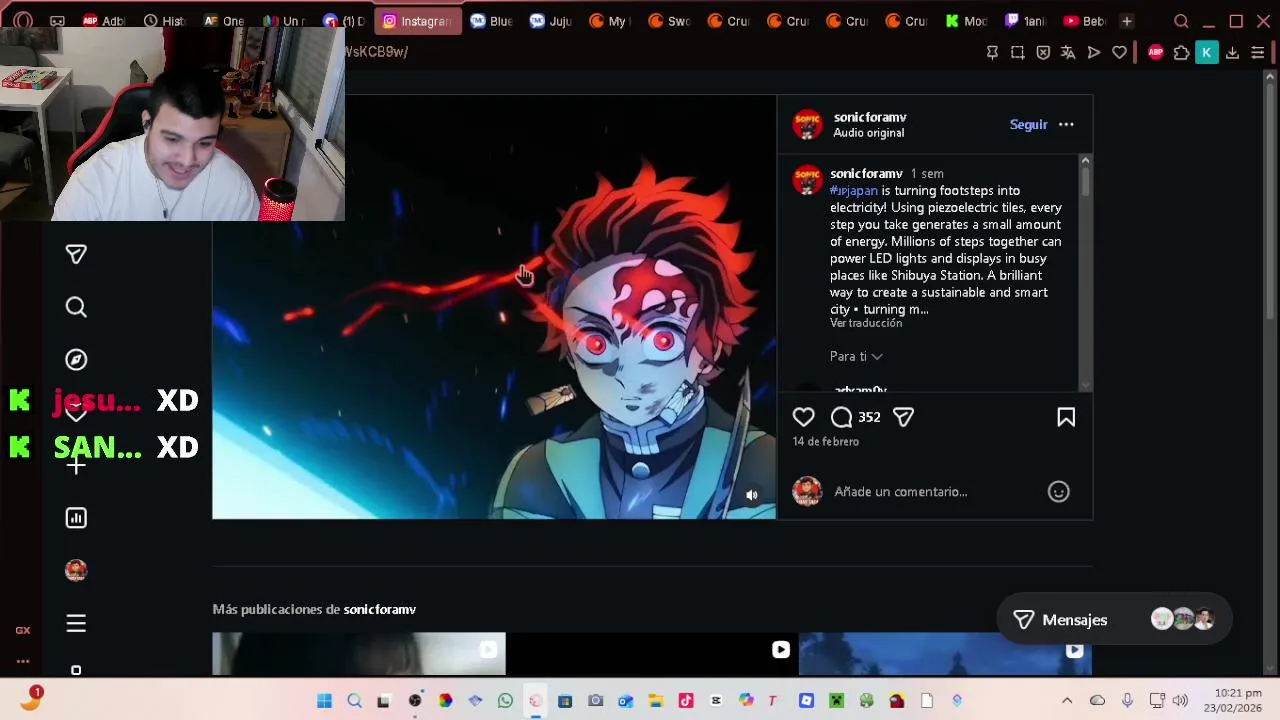1280x720 pixels.
Task: Open the emoji picker in comment box
Action: [x=1058, y=491]
